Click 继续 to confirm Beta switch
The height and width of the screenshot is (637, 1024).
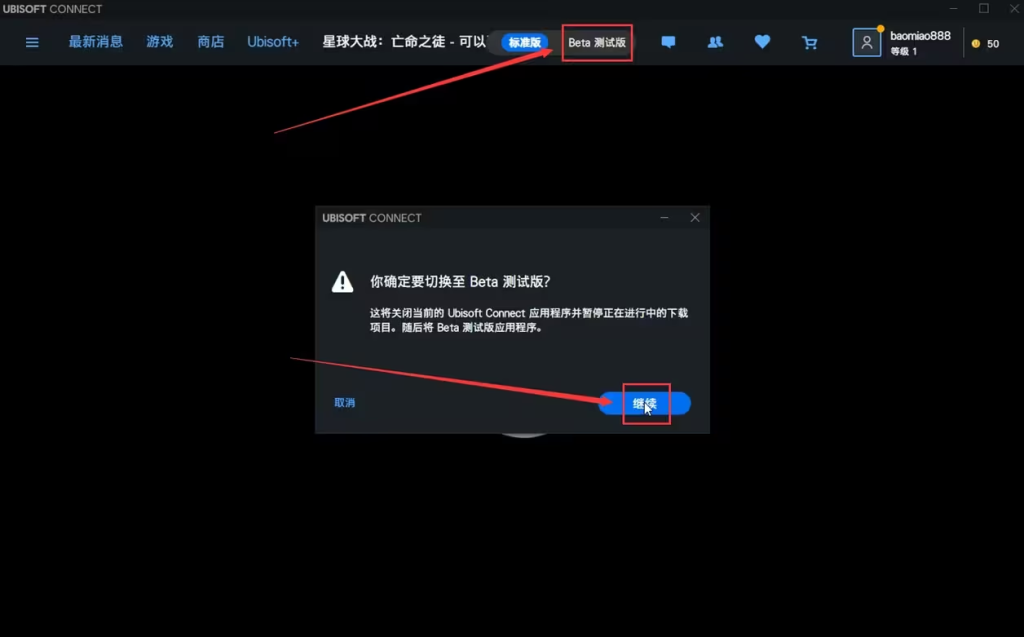pos(645,403)
